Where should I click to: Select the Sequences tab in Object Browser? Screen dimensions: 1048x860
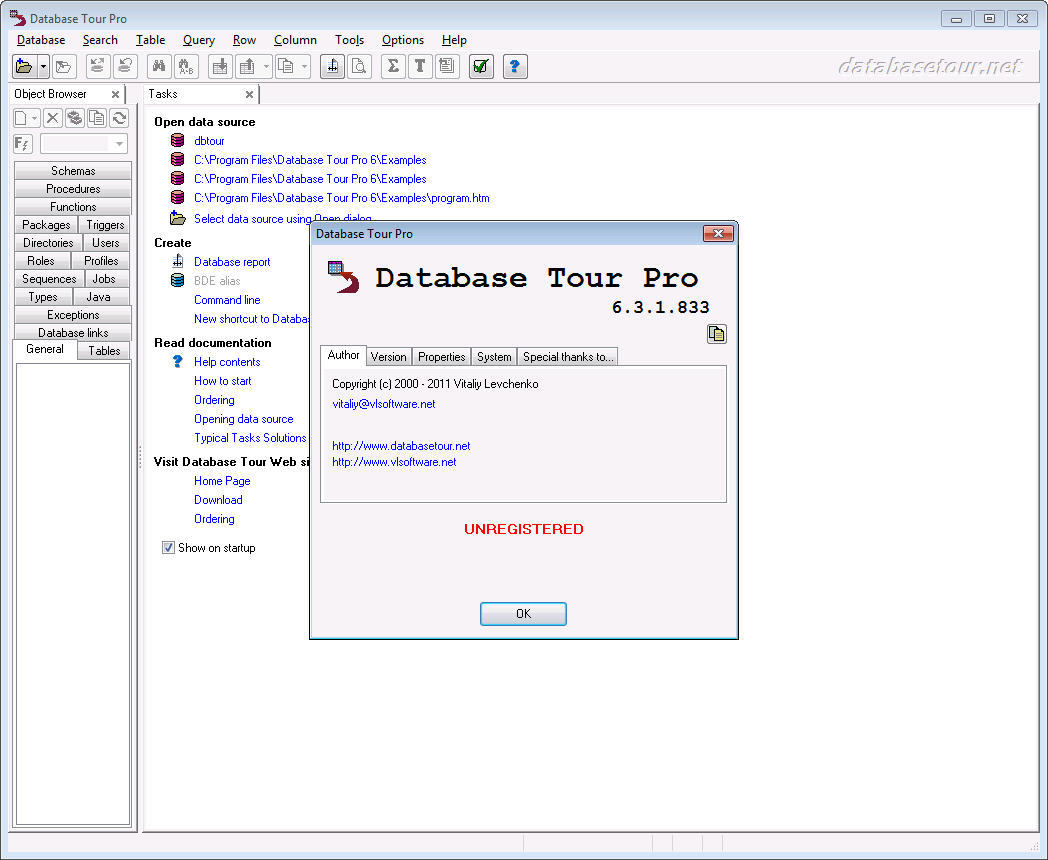point(49,279)
